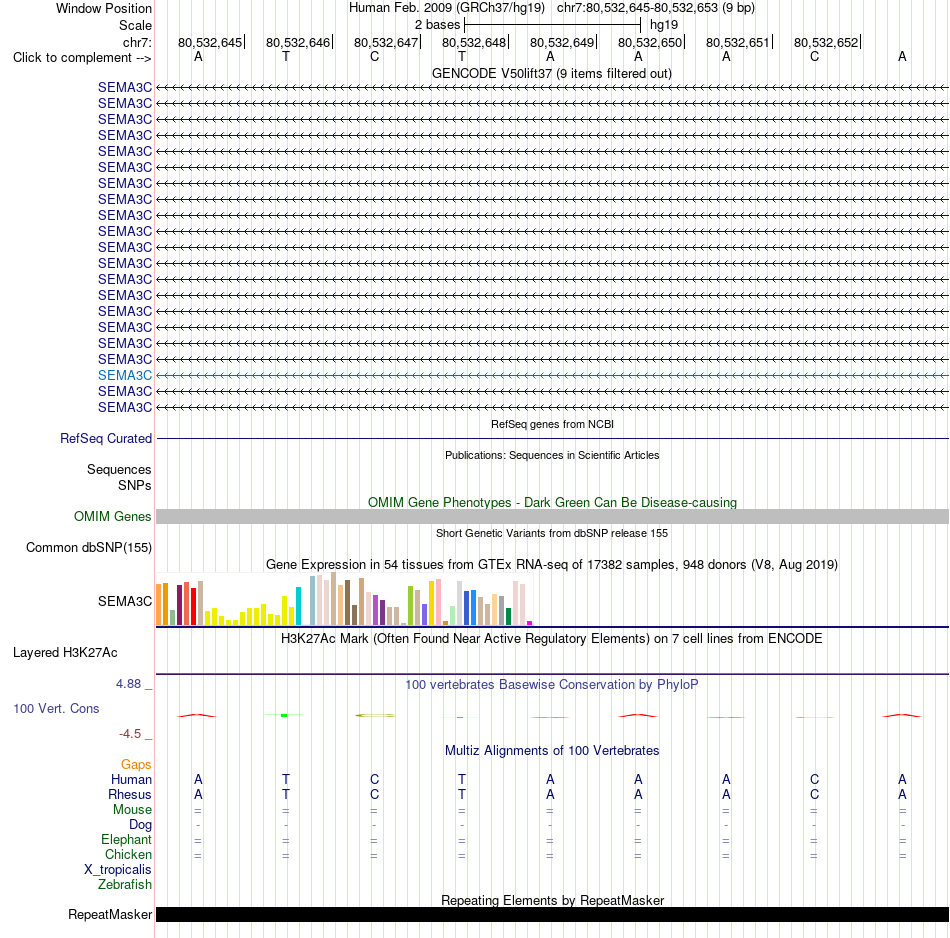This screenshot has width=950, height=938.
Task: Click the -4.5 PhyloP axis value
Action: point(130,734)
